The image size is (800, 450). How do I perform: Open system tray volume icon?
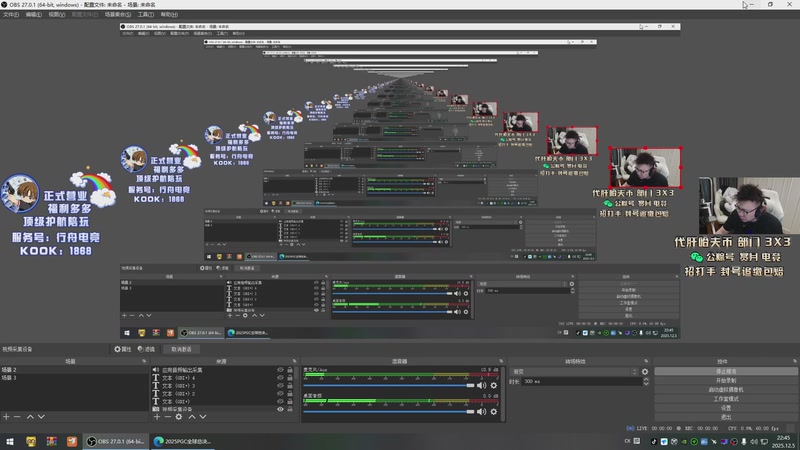click(754, 441)
